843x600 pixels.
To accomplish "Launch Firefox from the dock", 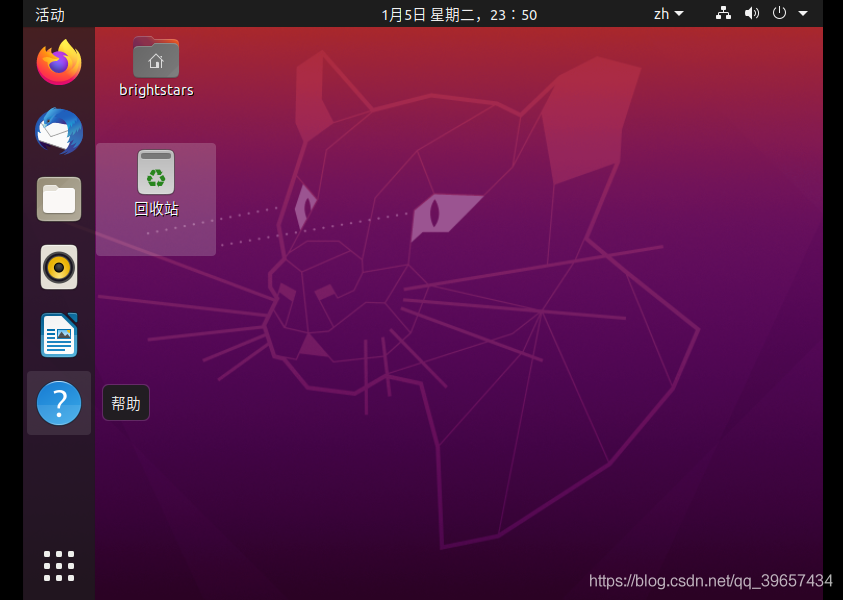I will 59,62.
